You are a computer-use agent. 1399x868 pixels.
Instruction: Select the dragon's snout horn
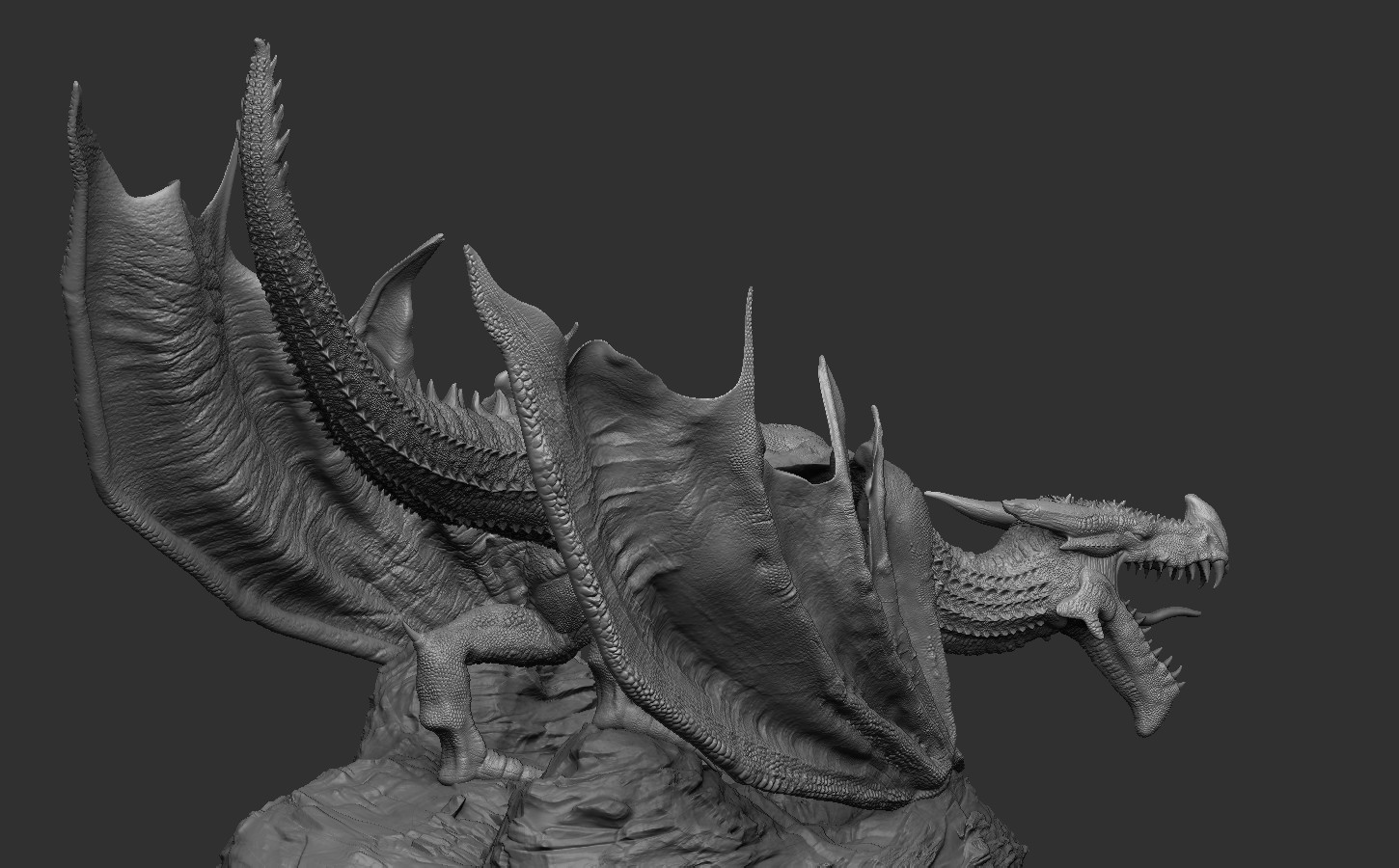click(1196, 506)
